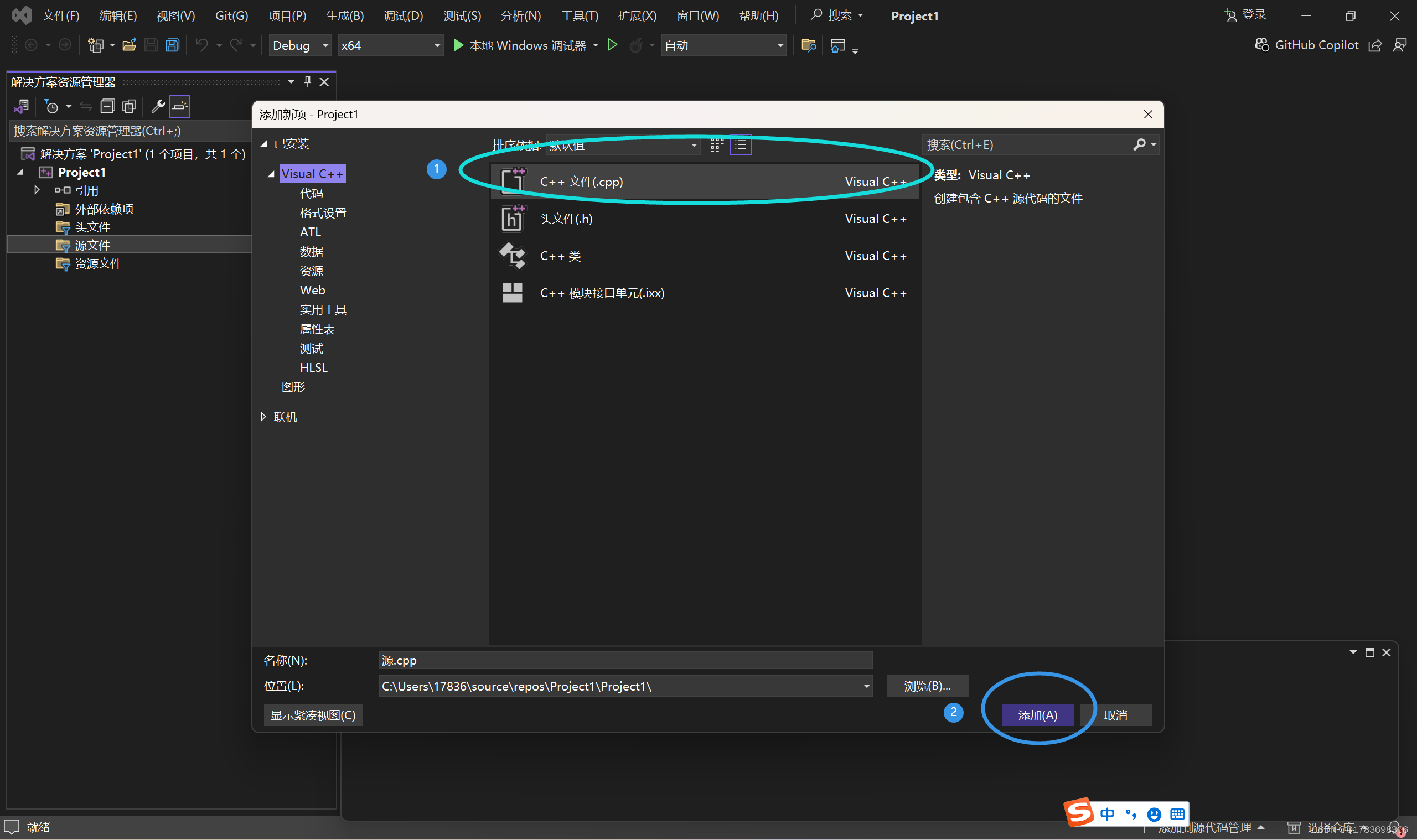Open the location path dropdown arrow
This screenshot has width=1417, height=840.
[866, 686]
